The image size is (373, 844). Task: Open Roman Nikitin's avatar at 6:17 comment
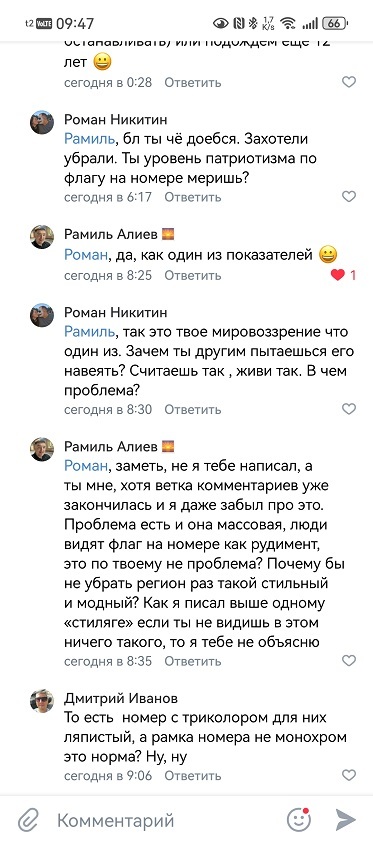click(41, 123)
